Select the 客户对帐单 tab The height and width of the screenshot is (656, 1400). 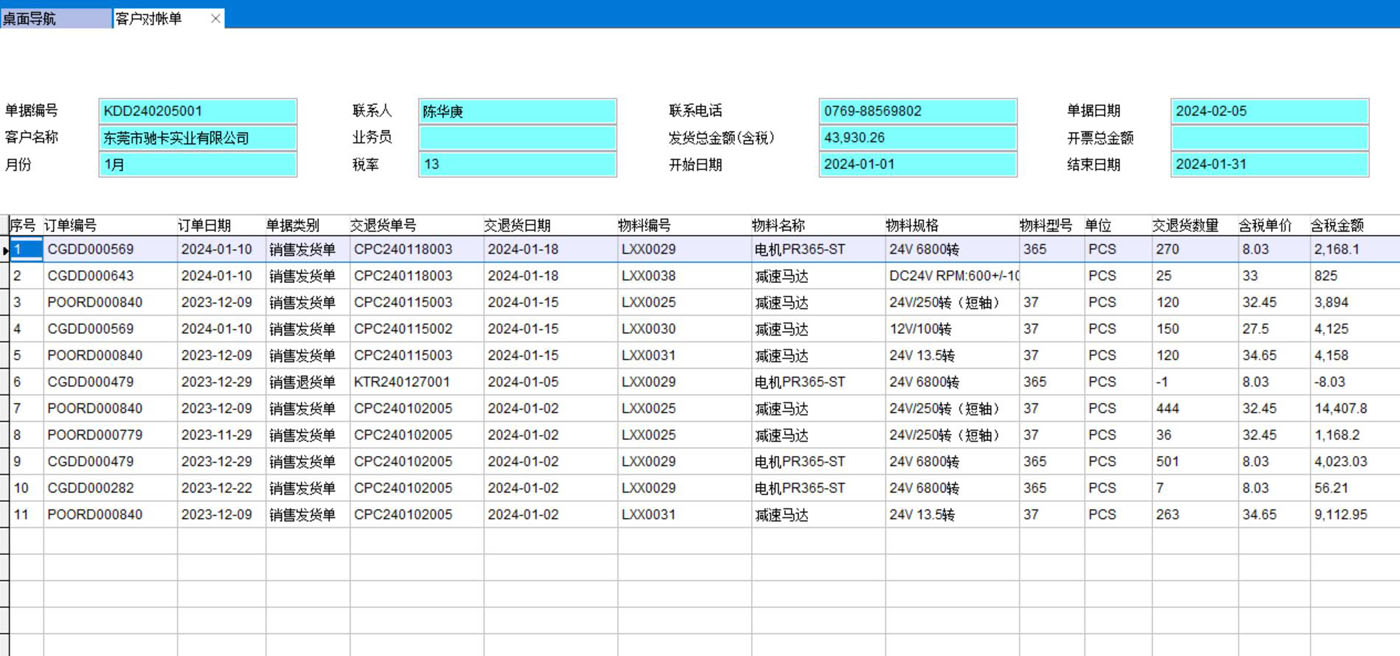pos(150,18)
